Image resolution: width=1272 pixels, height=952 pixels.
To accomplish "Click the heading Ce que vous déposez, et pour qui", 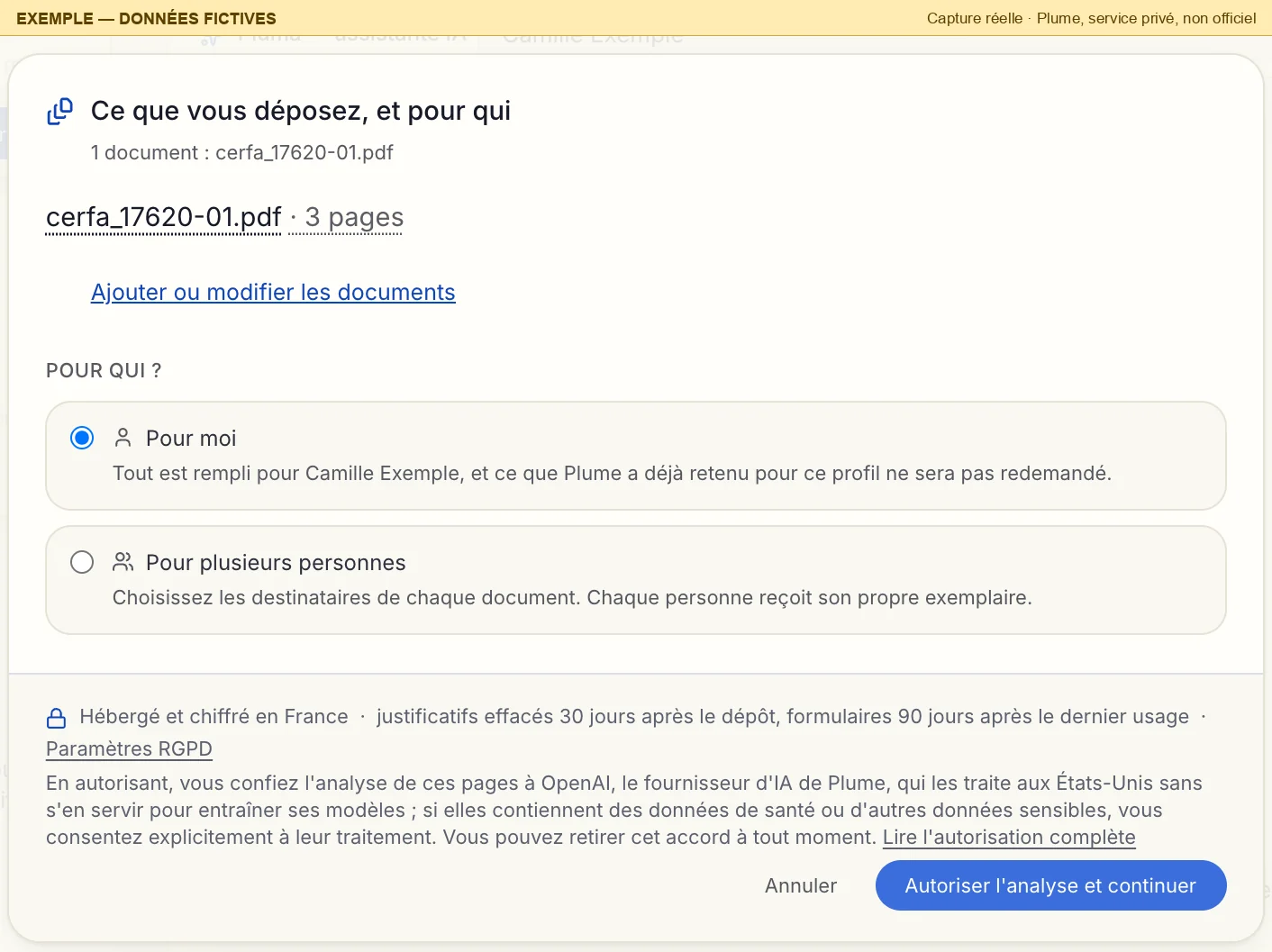I will click(x=301, y=111).
